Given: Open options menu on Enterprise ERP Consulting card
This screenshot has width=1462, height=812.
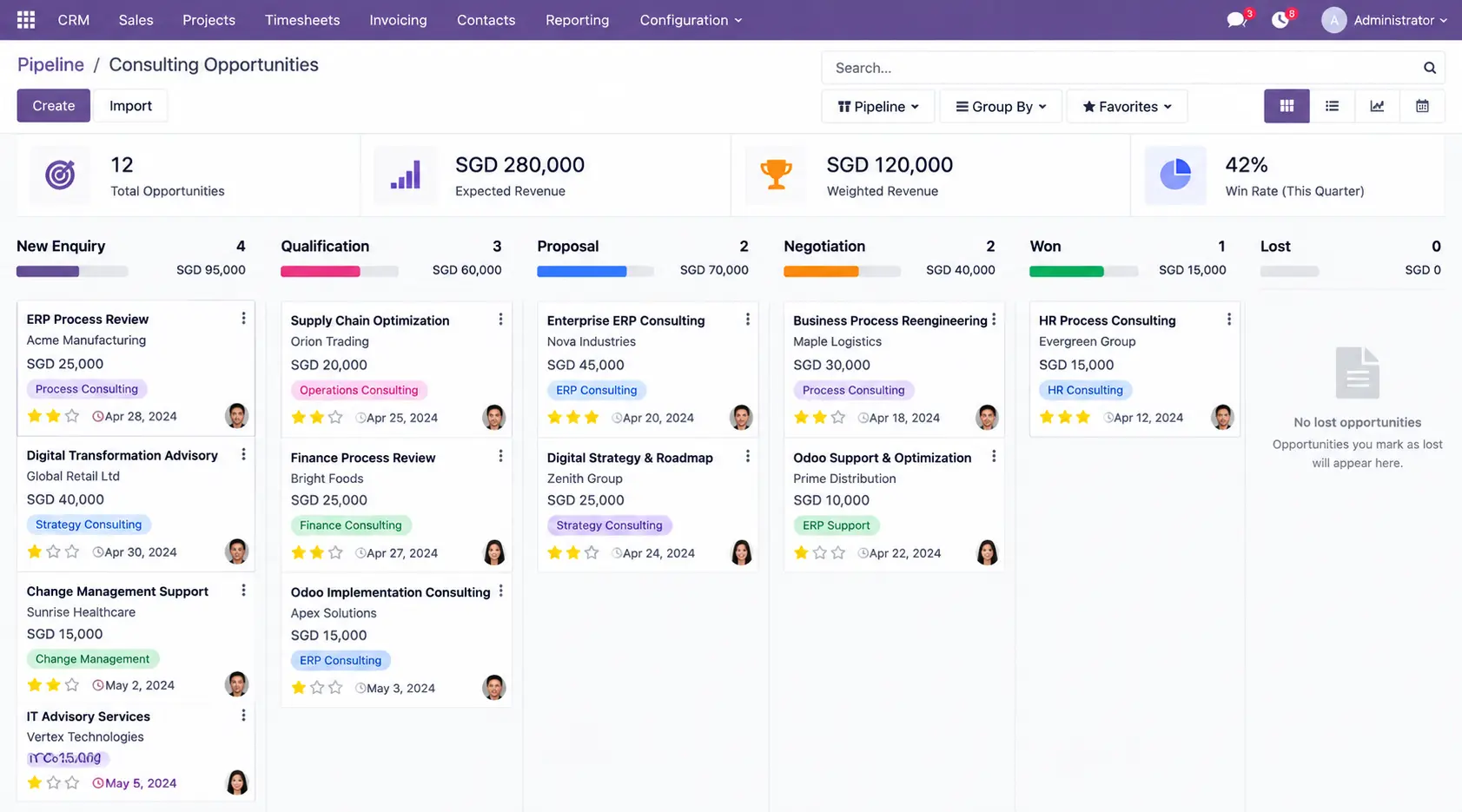Looking at the screenshot, I should coord(747,320).
